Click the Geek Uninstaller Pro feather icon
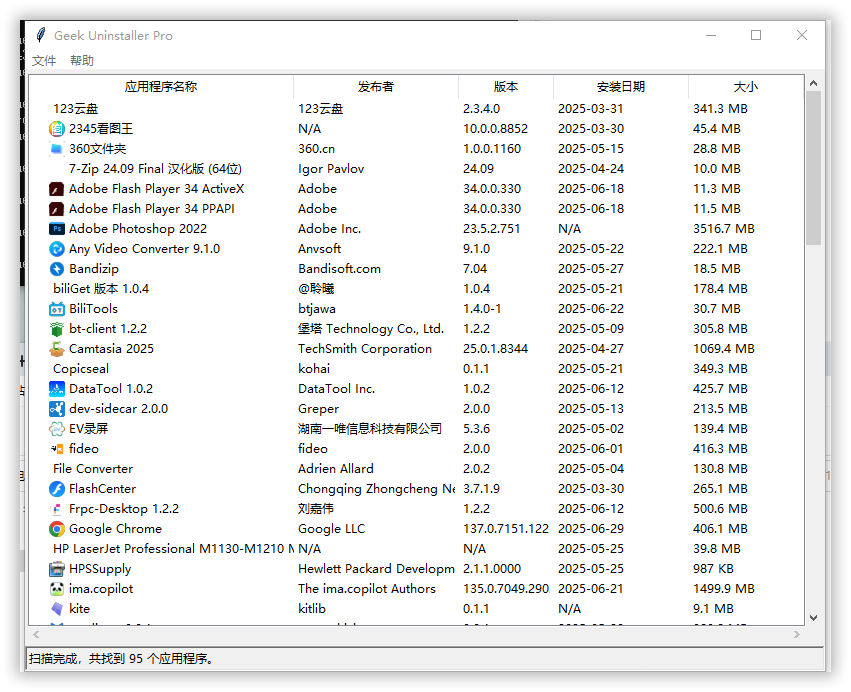Viewport: 851px width, 692px height. click(41, 35)
